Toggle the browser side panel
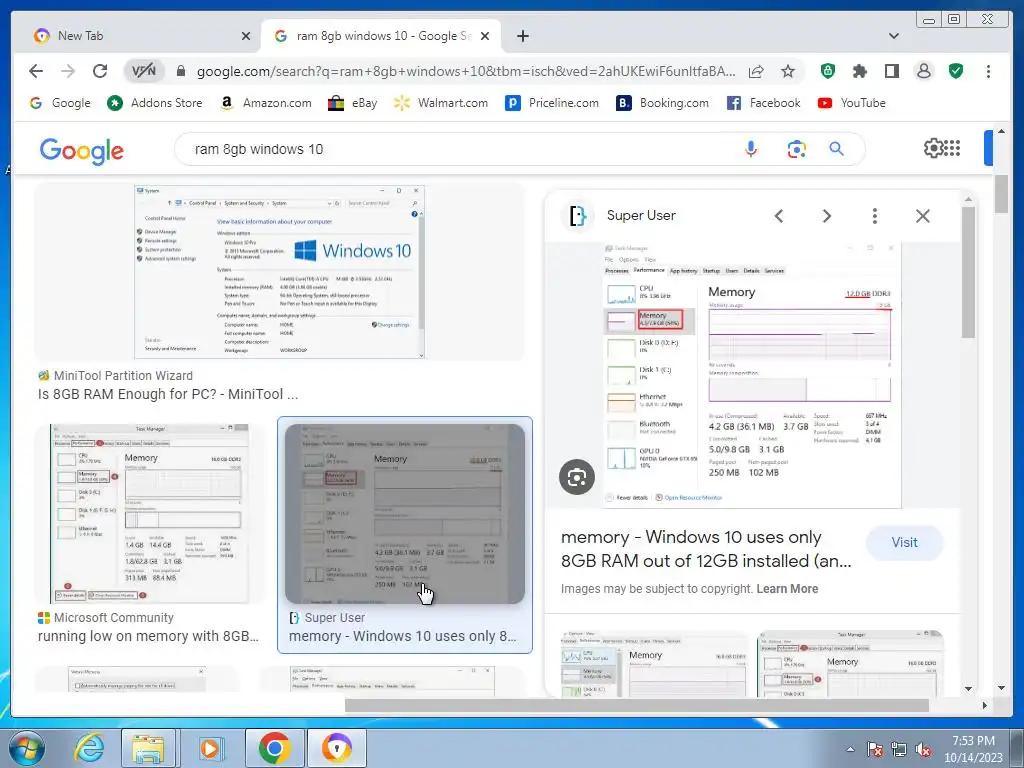This screenshot has width=1024, height=768. pyautogui.click(x=891, y=71)
